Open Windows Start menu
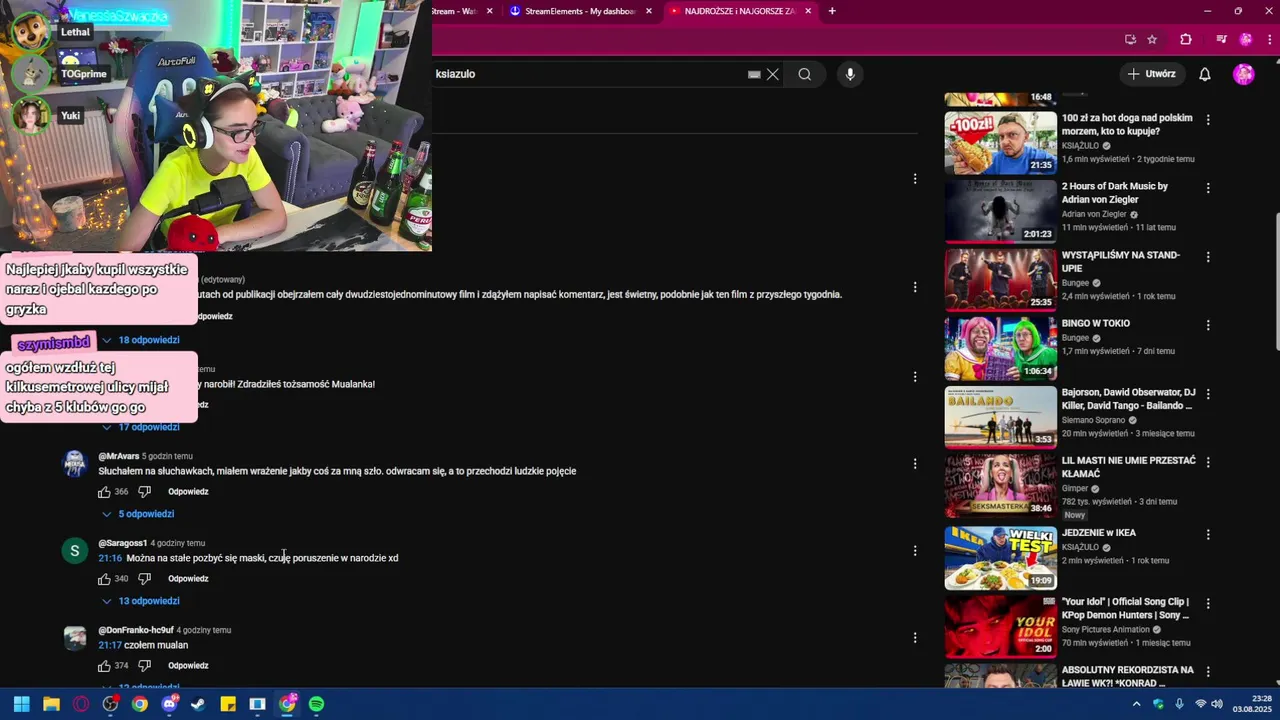Image resolution: width=1280 pixels, height=720 pixels. click(x=21, y=704)
